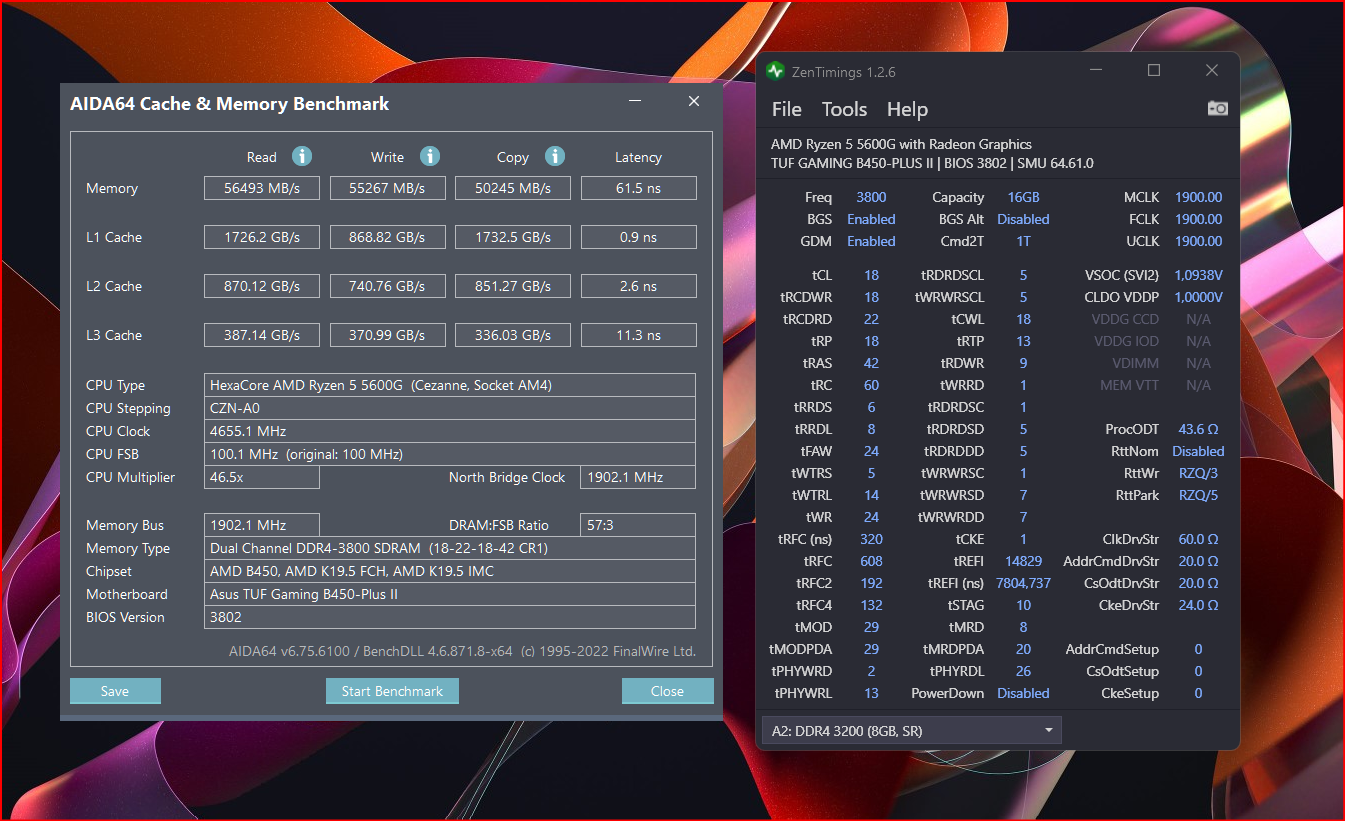Click the L1 Cache Latency value 0.9 ns
The width and height of the screenshot is (1345, 821).
click(638, 237)
